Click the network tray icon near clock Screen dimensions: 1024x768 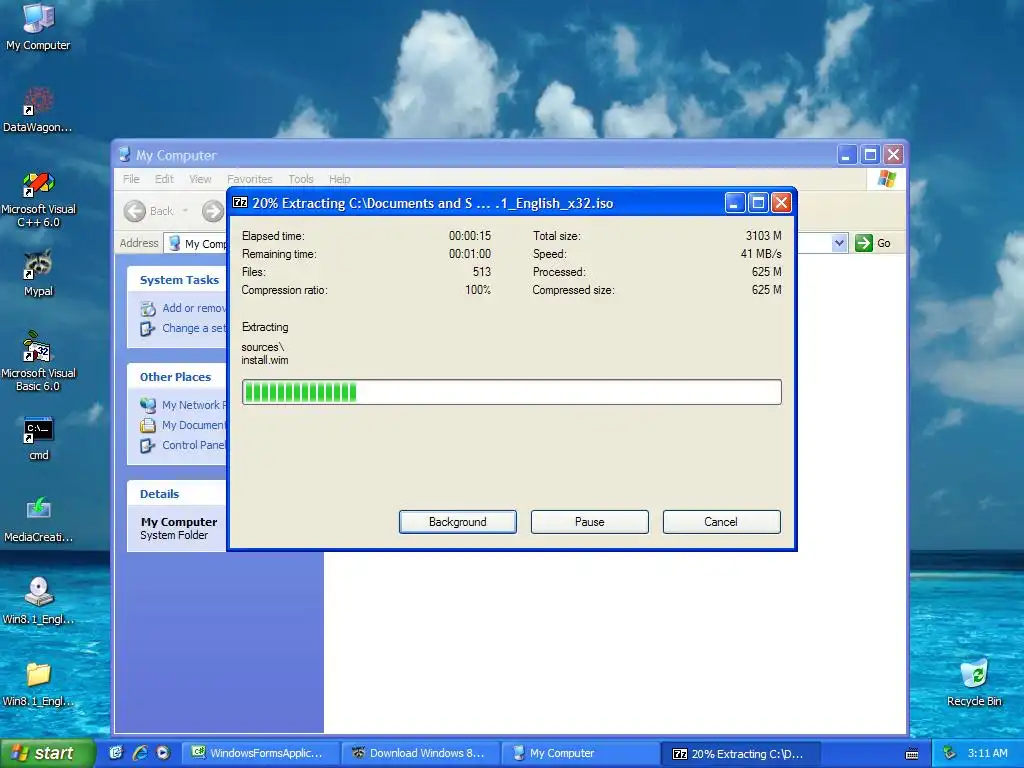click(x=950, y=753)
